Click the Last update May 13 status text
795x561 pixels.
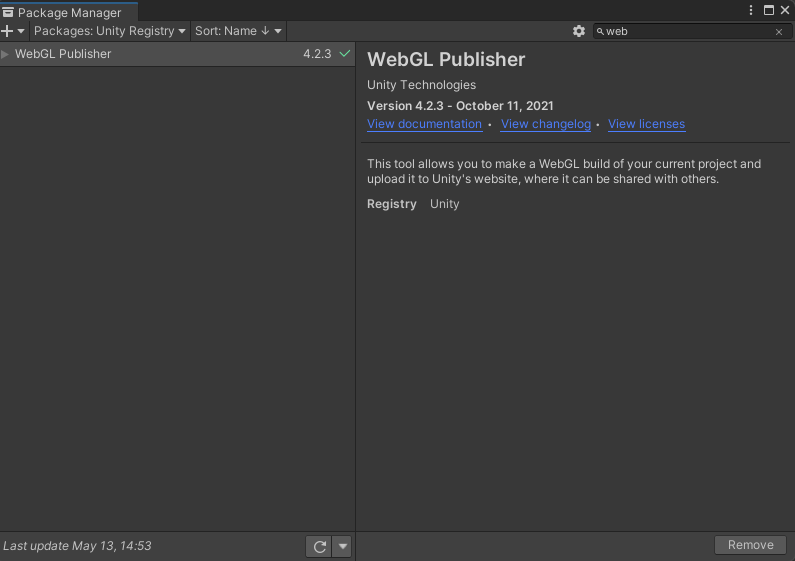tap(77, 546)
